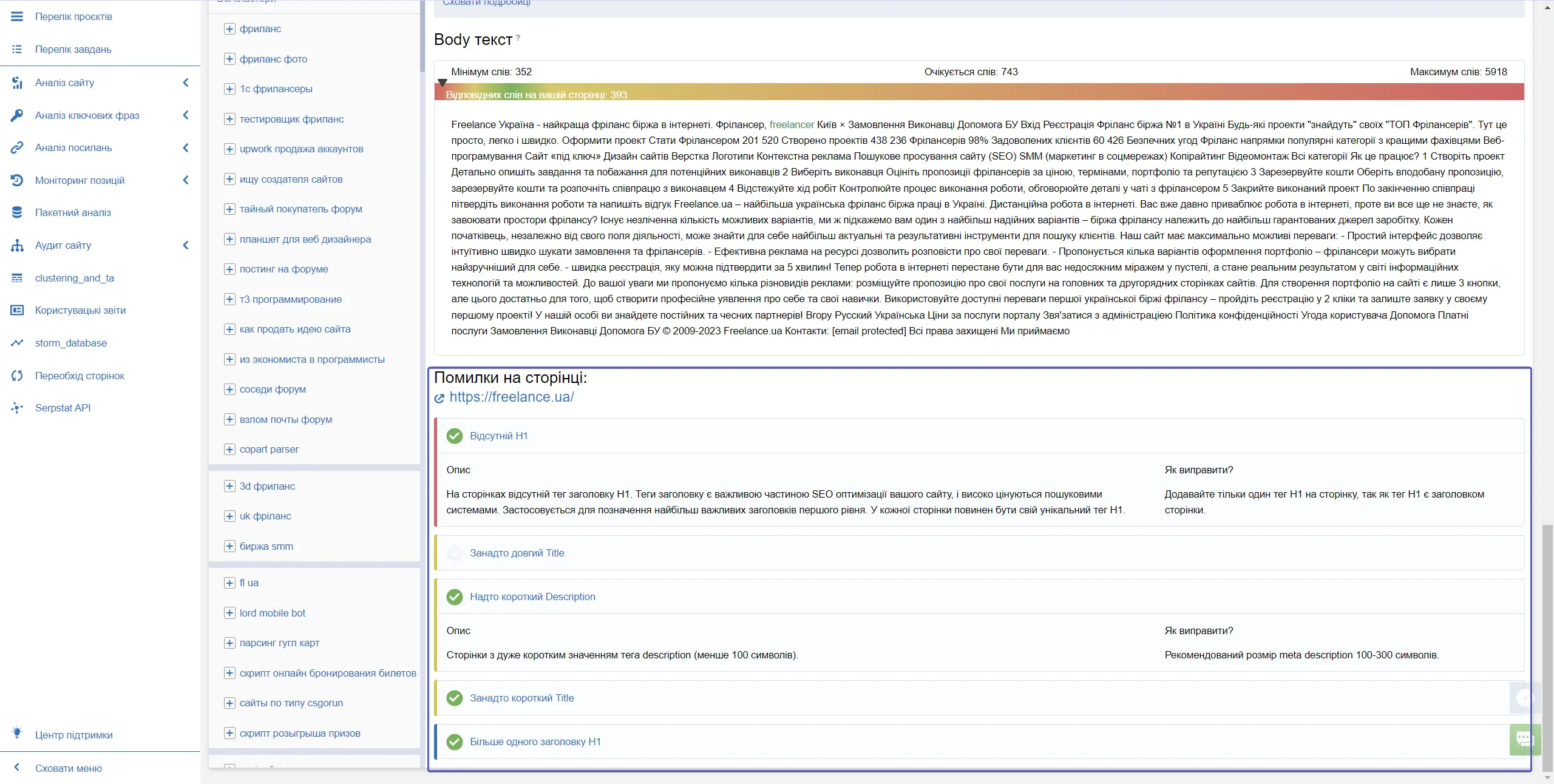Click the Моніторинг позицій history icon
Screen dimensions: 1554x784
[17, 180]
